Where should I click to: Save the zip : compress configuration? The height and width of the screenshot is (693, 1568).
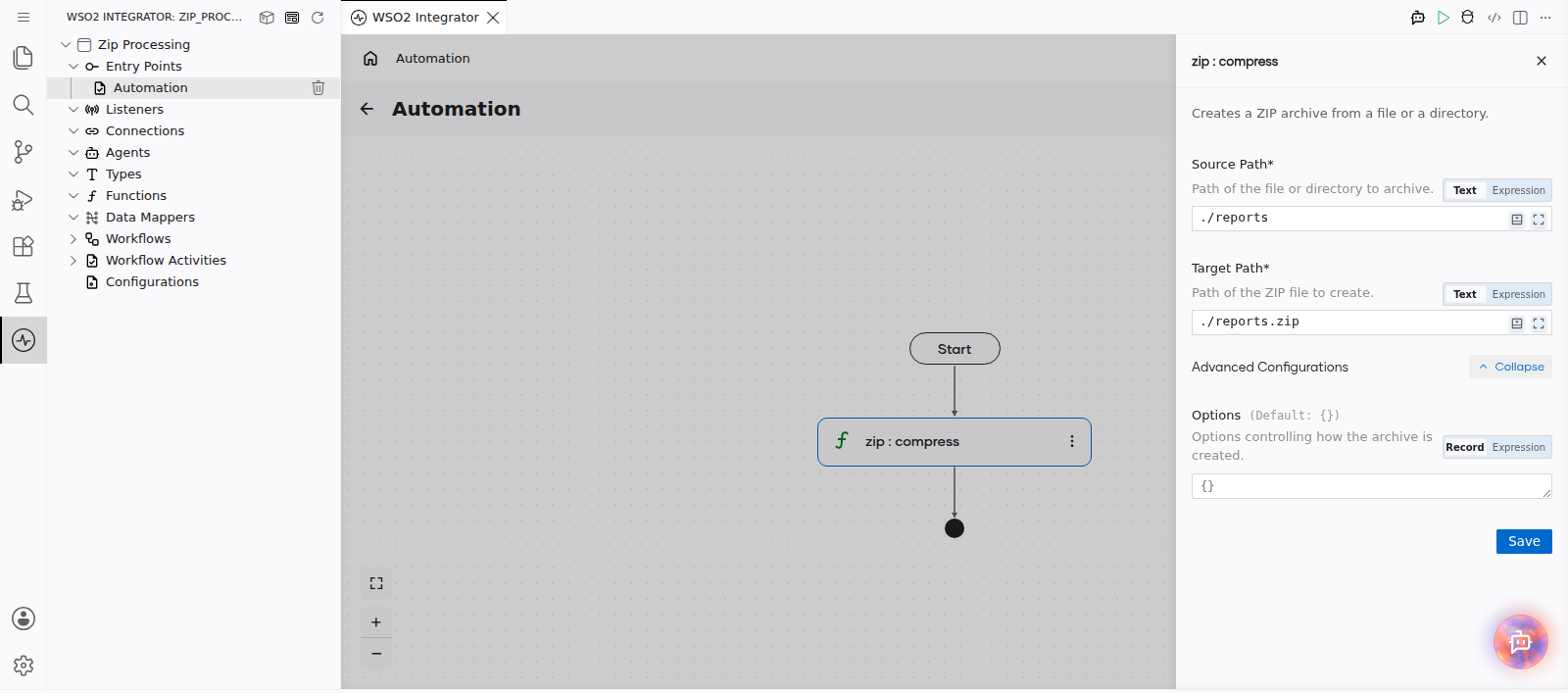pos(1524,541)
